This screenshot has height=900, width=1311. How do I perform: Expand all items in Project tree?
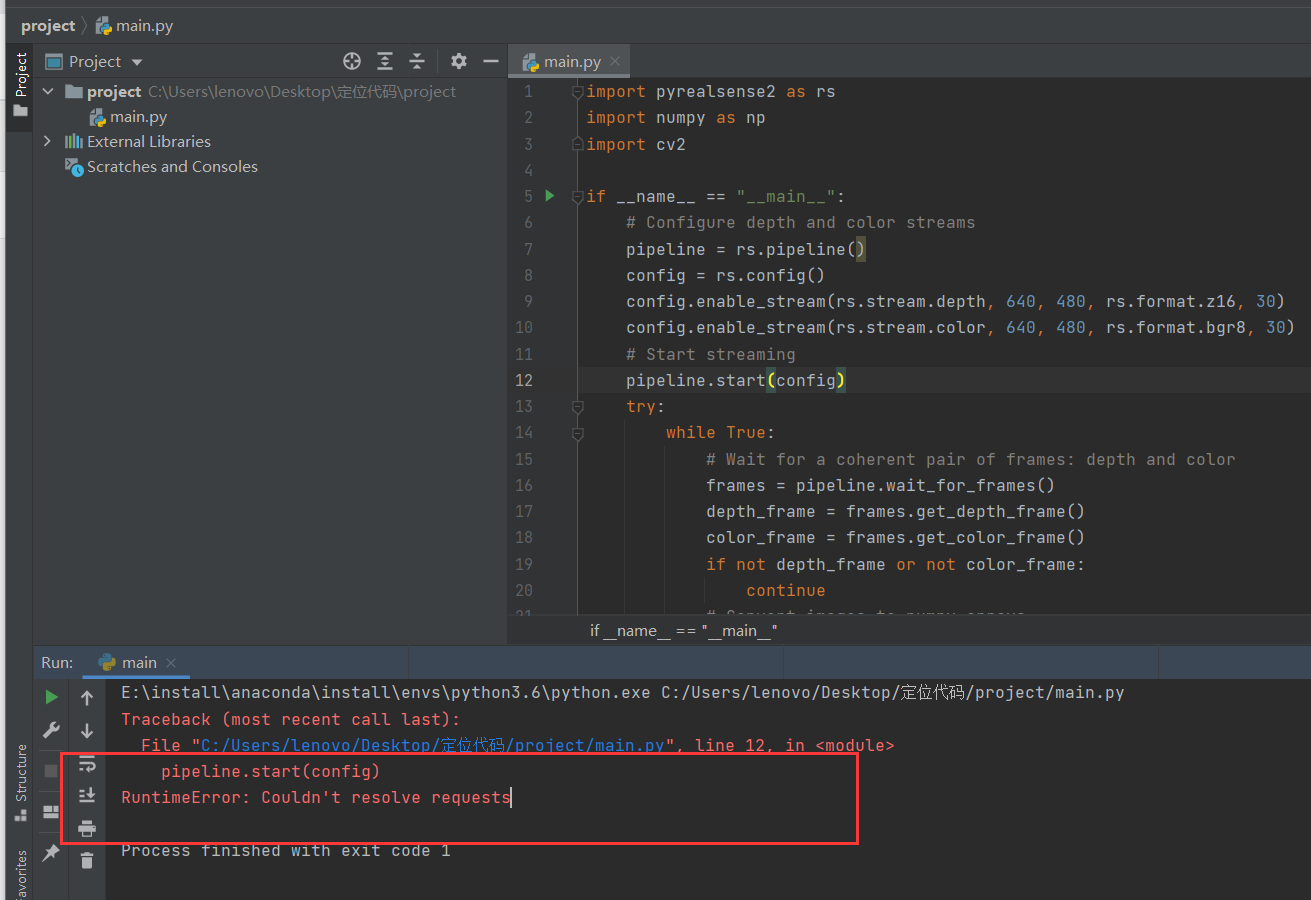[x=385, y=61]
